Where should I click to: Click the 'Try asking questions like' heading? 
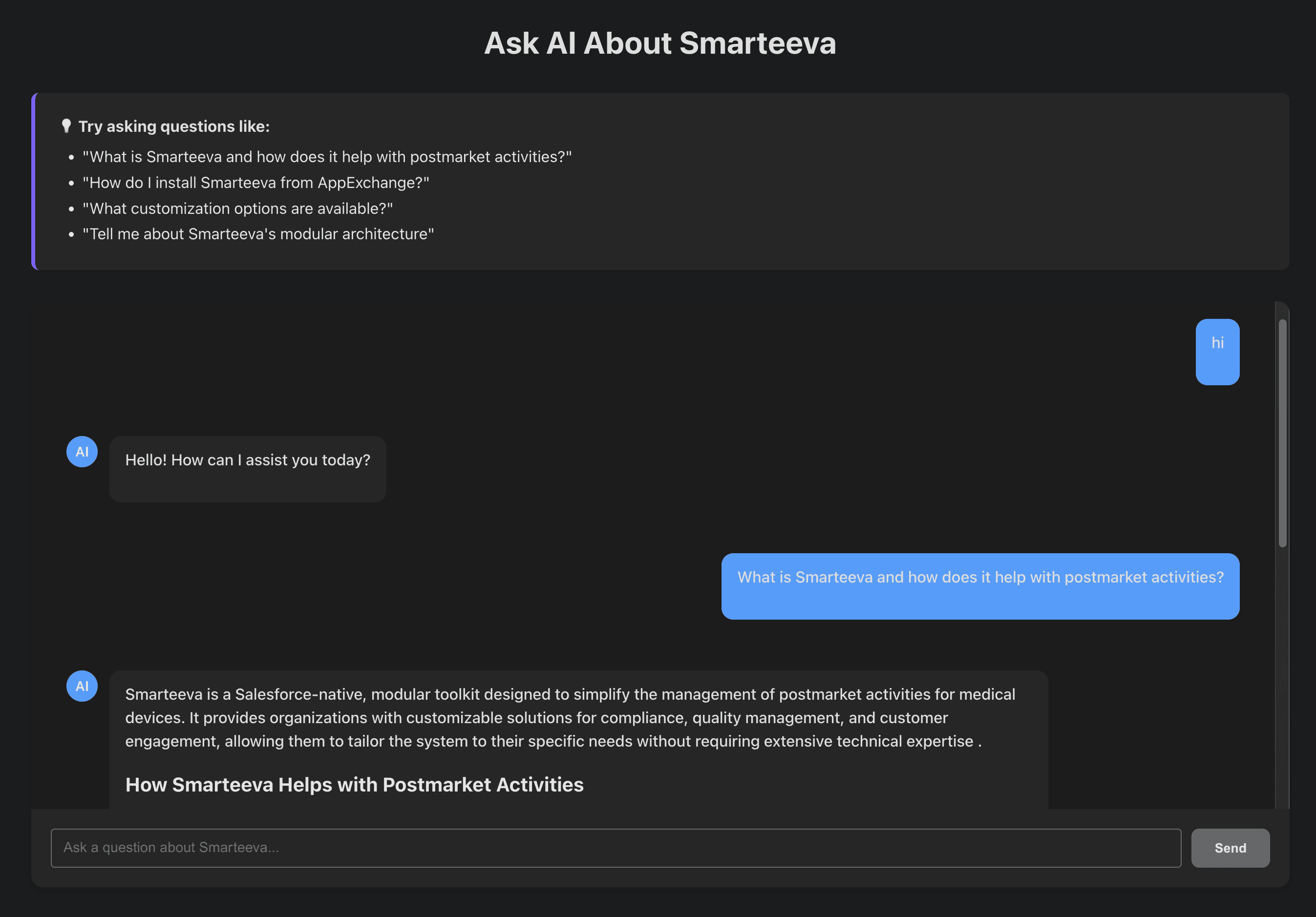(174, 126)
